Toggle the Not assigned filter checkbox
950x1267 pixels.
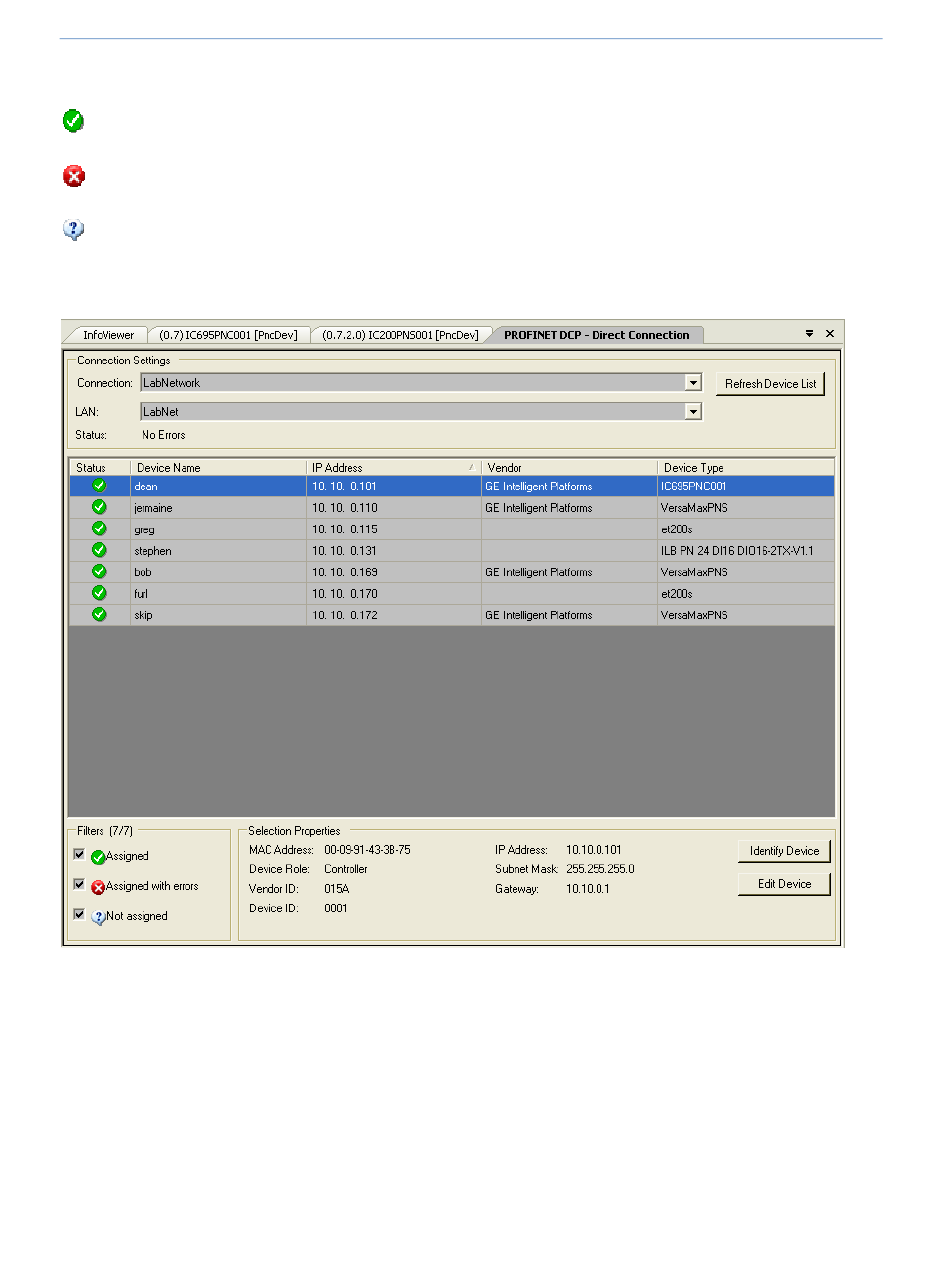[79, 915]
